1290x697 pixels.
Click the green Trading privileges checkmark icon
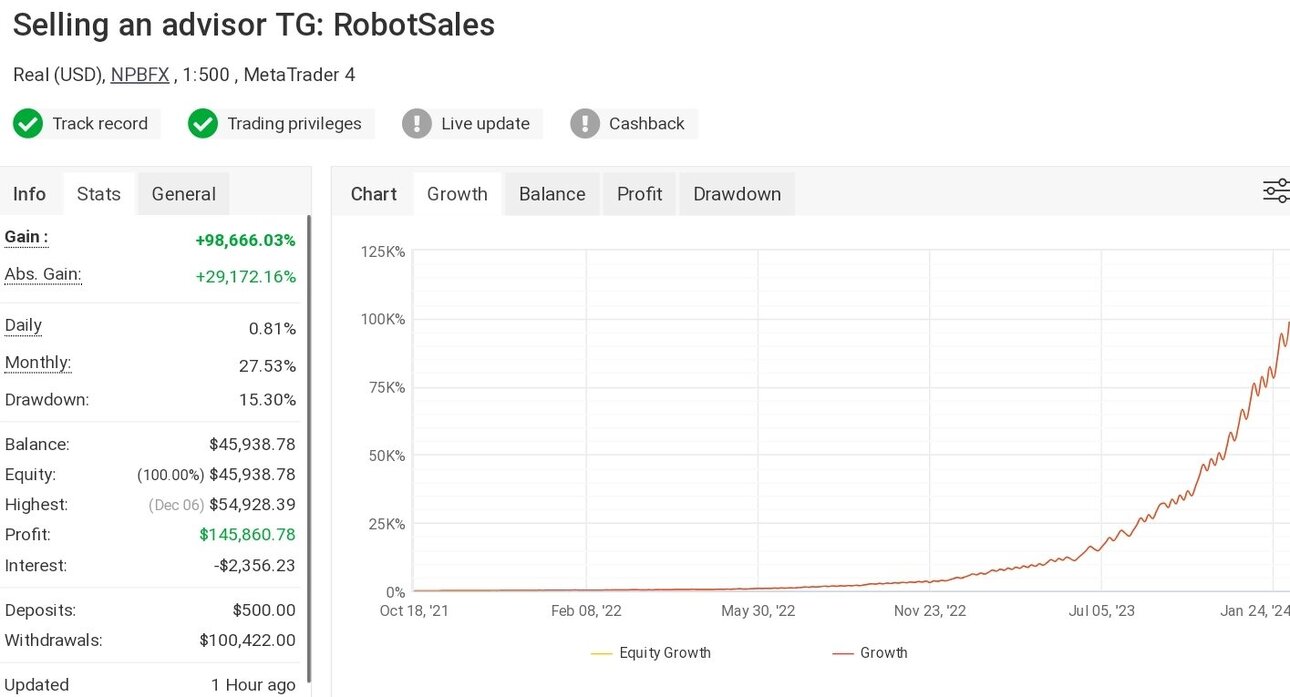[203, 124]
